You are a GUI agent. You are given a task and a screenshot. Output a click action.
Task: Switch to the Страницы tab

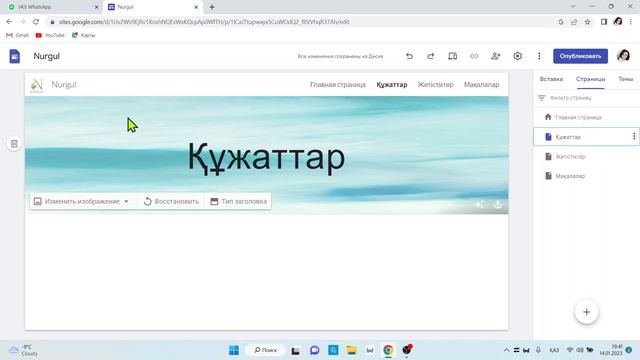591,79
